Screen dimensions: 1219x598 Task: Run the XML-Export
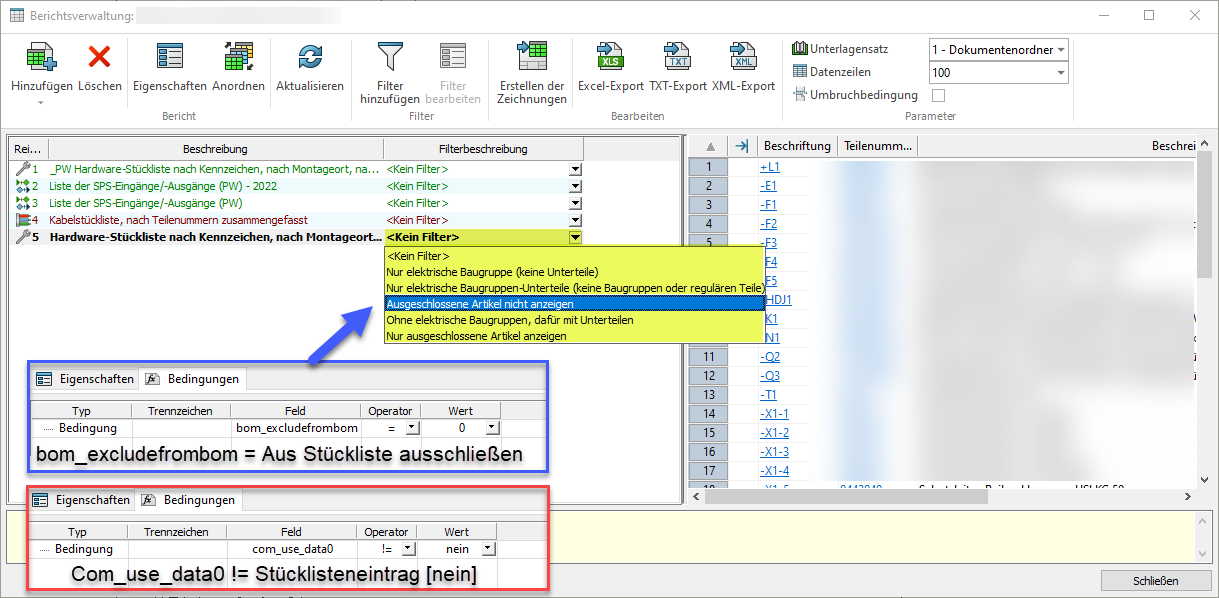click(743, 59)
